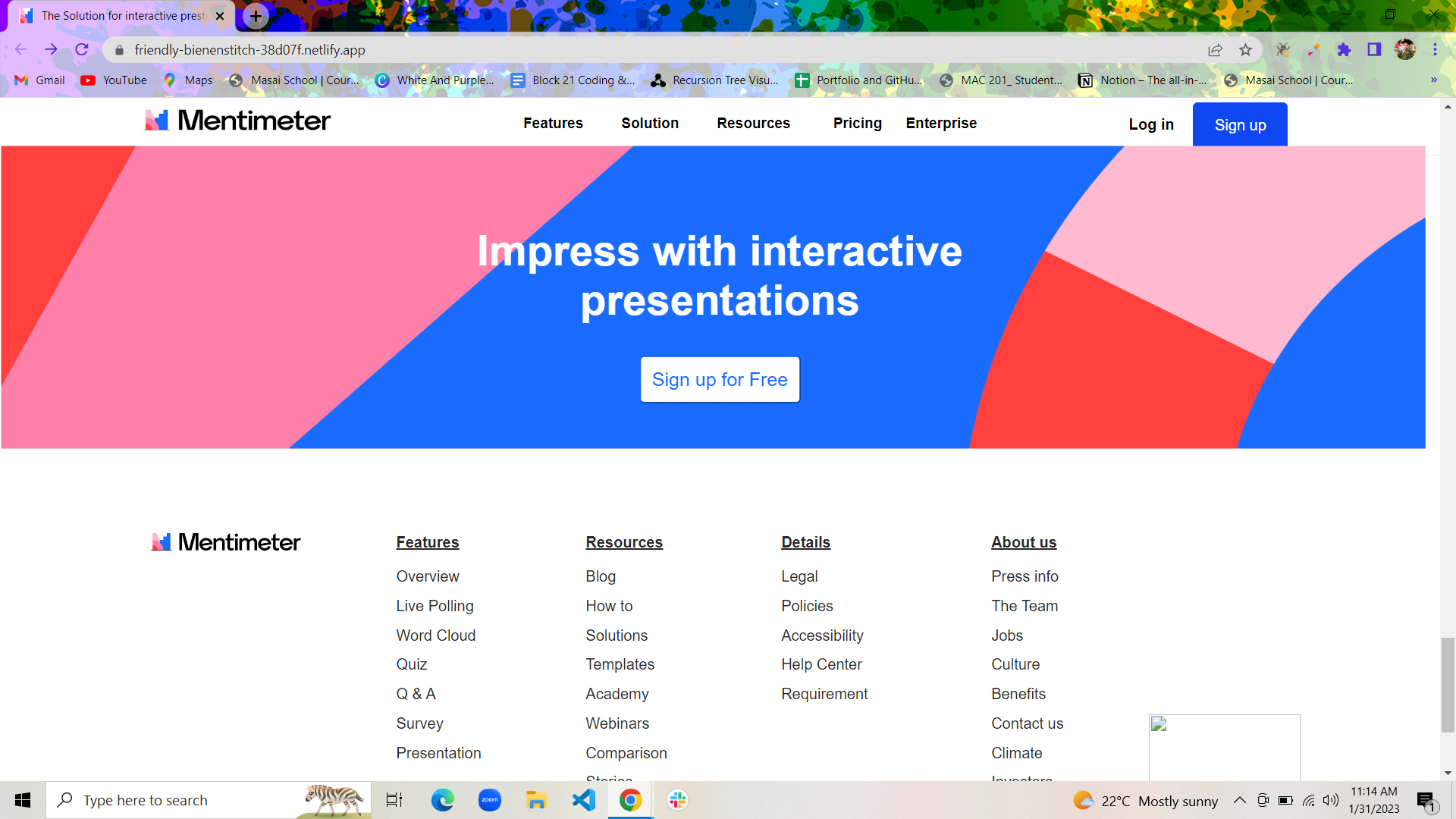Reload the page with the refresh icon
The image size is (1456, 819).
pos(82,50)
